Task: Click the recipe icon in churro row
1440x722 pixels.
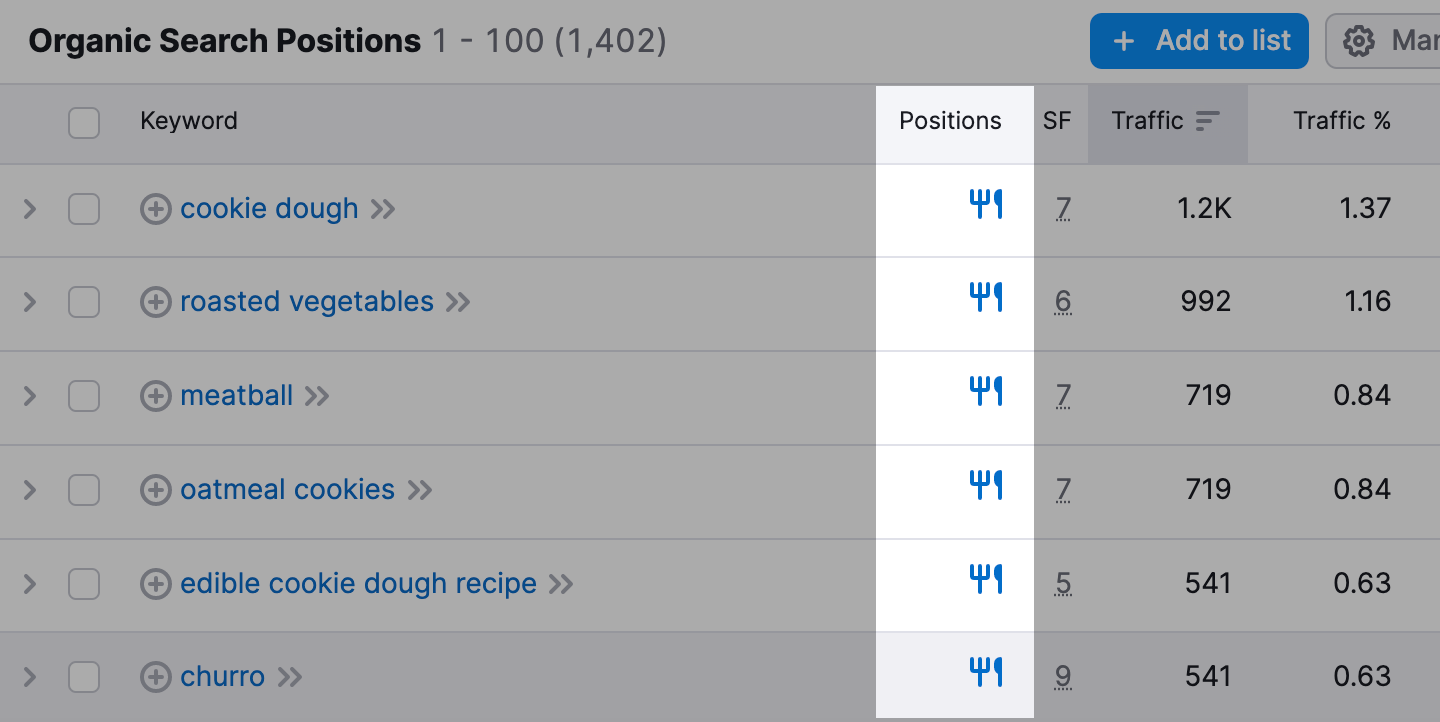Action: click(x=986, y=673)
